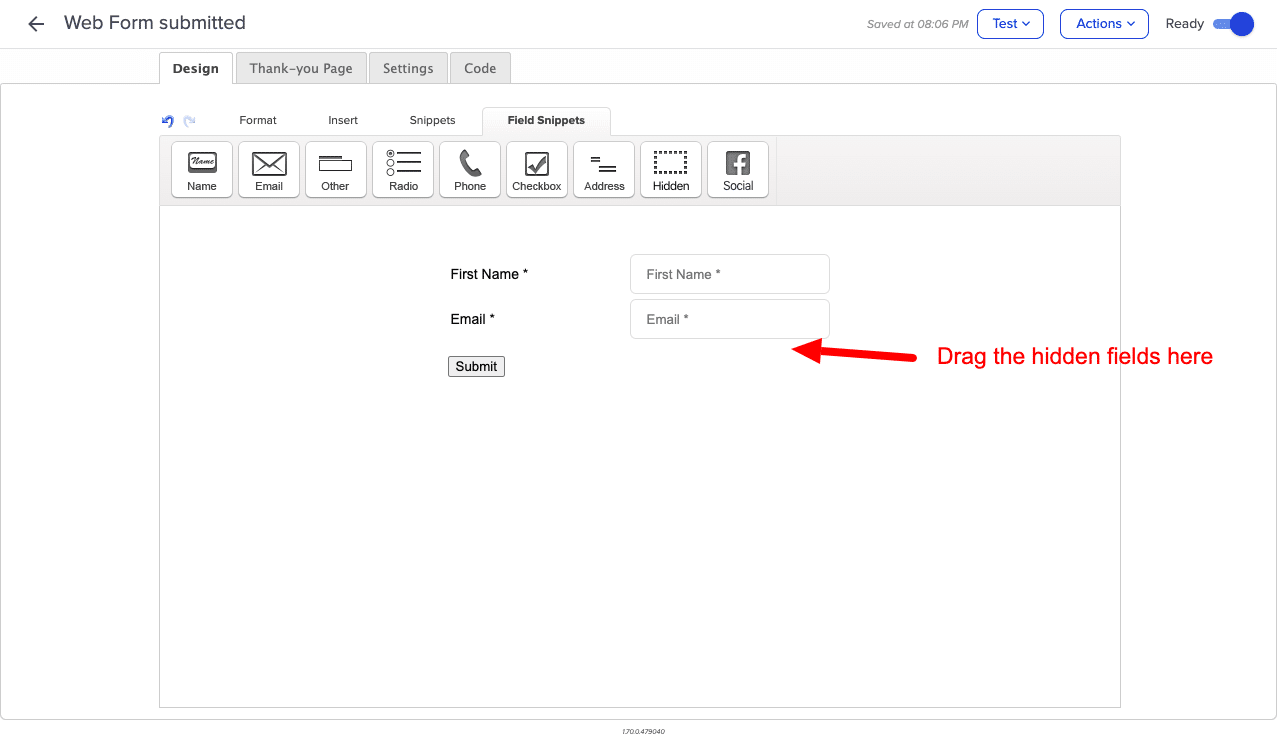The width and height of the screenshot is (1277, 736).
Task: Open the Settings tab
Action: click(408, 68)
